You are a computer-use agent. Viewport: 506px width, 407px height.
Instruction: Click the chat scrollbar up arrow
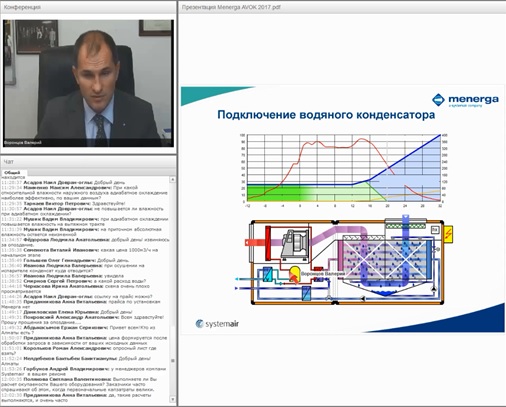(x=173, y=179)
